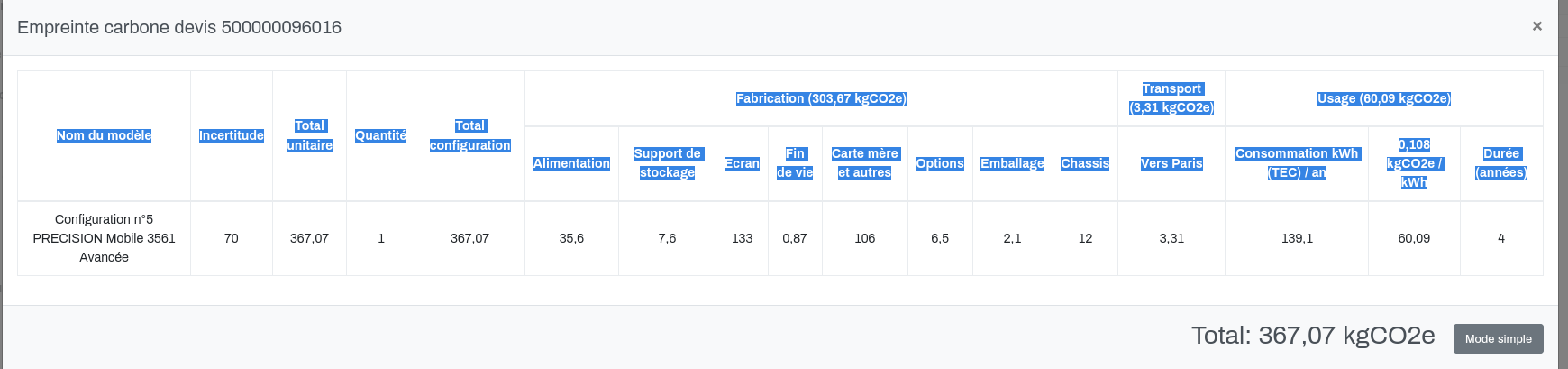The image size is (1568, 369).
Task: Select the Fin de vie header
Action: coord(795,163)
